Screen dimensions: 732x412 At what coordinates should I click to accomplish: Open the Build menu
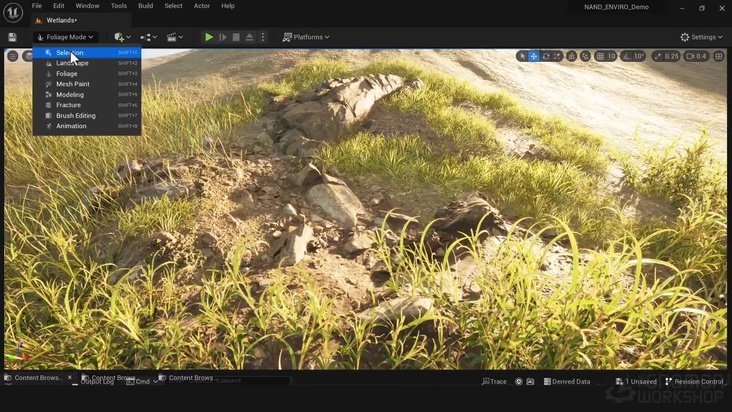tap(146, 6)
